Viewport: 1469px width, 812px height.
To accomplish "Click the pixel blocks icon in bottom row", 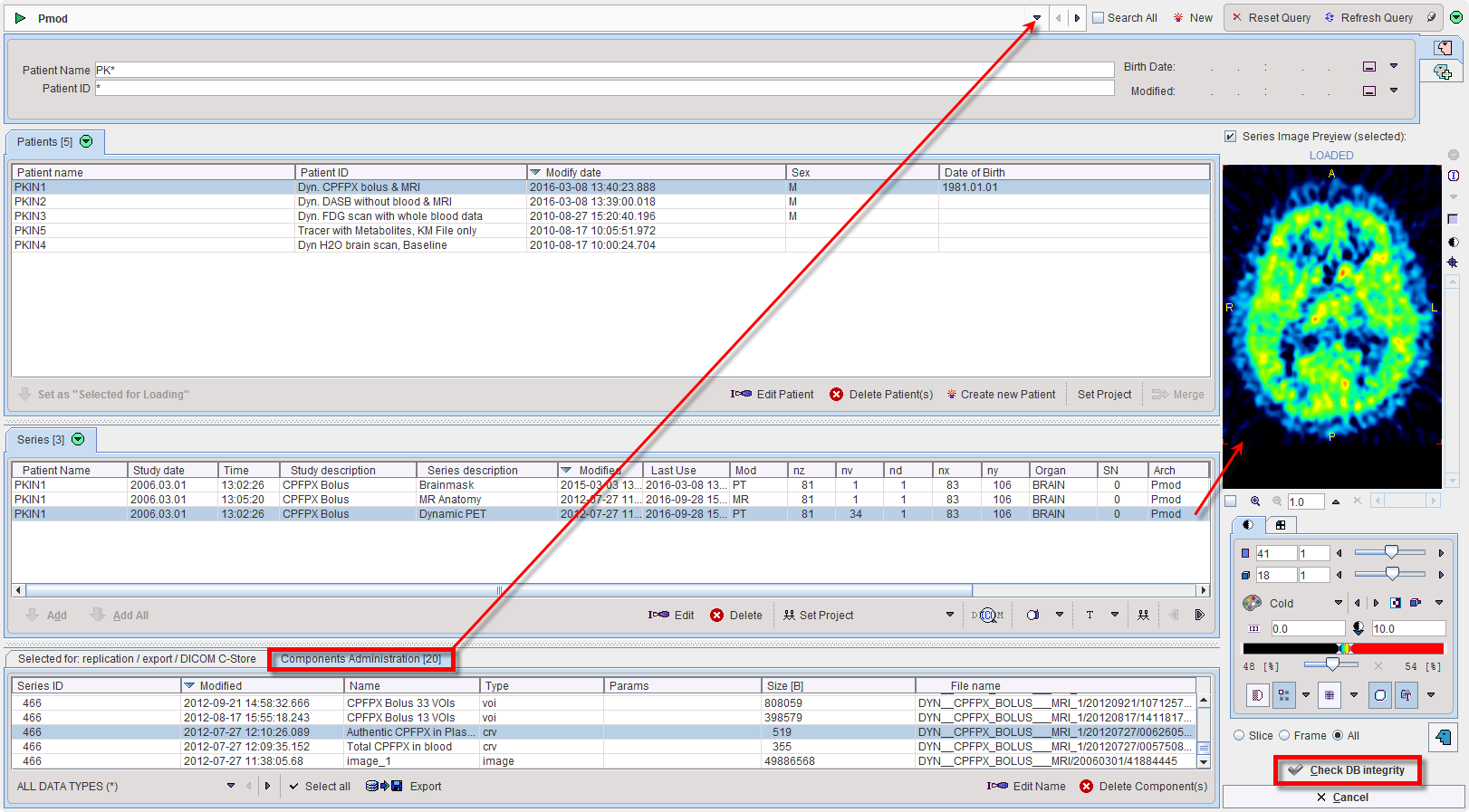I will click(x=1284, y=695).
